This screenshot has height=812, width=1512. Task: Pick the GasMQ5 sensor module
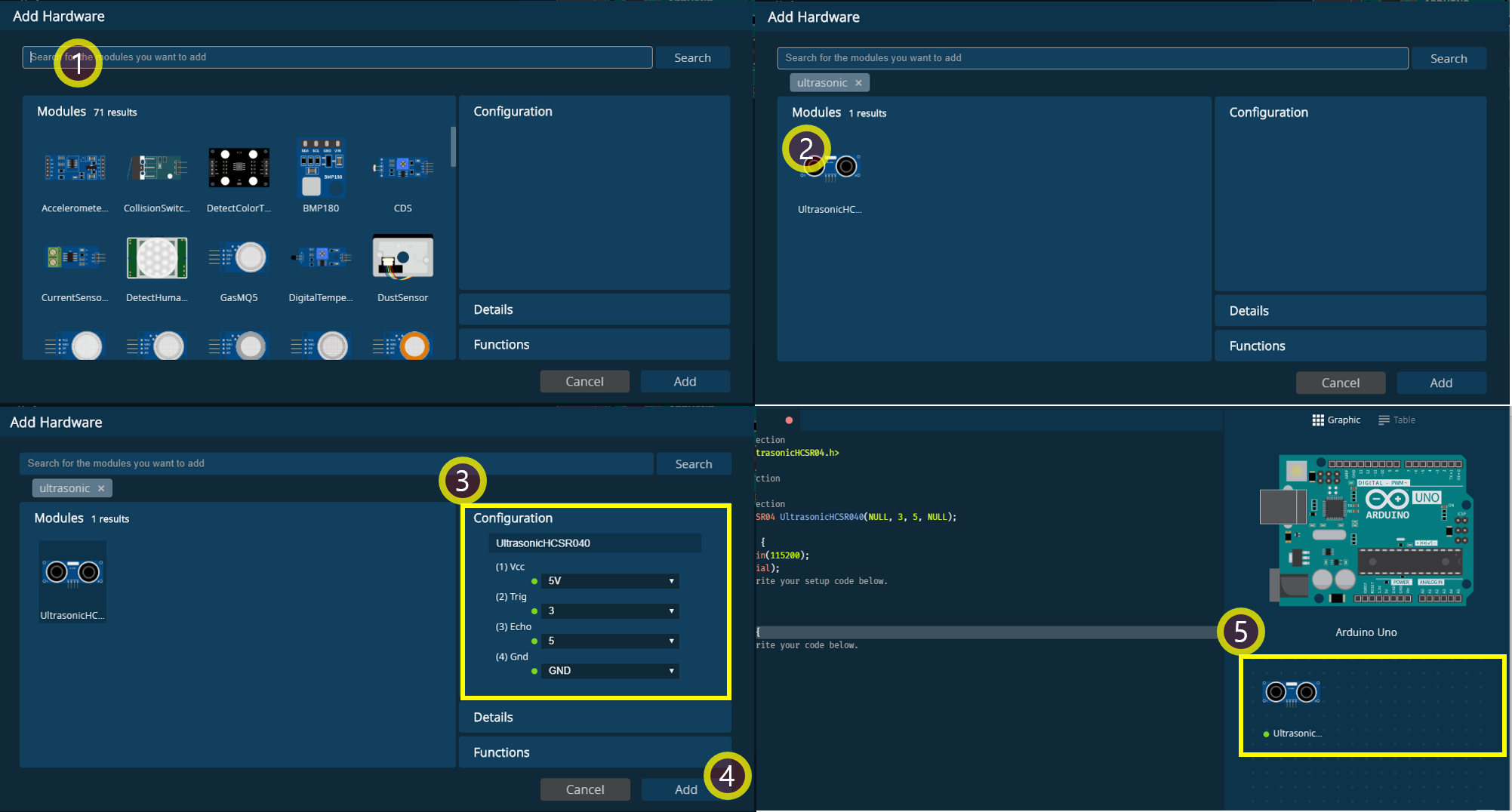[239, 258]
